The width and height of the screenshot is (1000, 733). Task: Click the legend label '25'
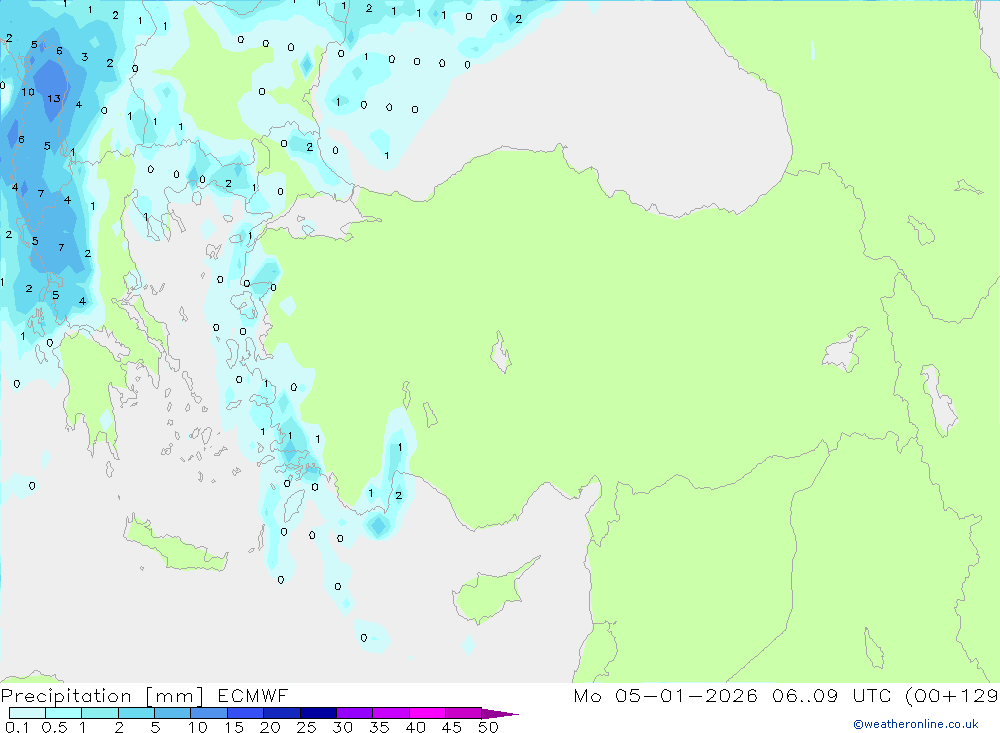point(306,727)
